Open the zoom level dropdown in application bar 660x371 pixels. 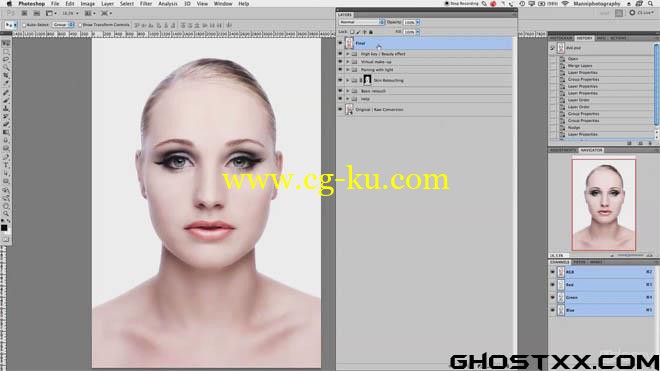point(70,13)
